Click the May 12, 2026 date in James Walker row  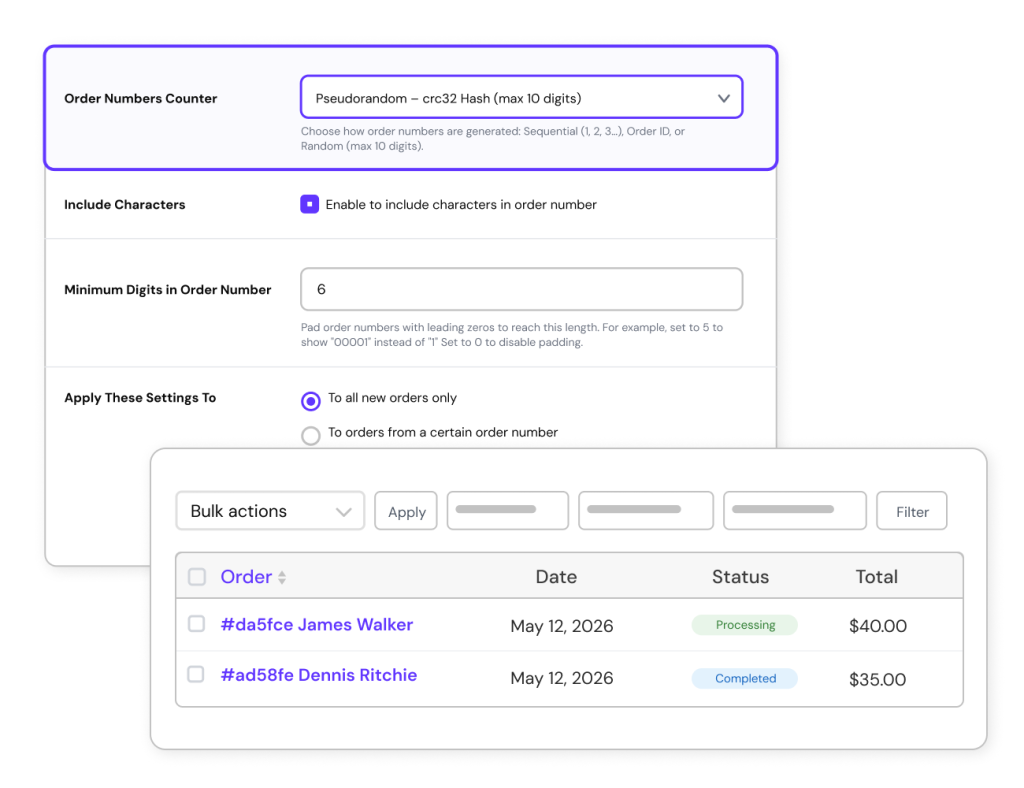[562, 626]
